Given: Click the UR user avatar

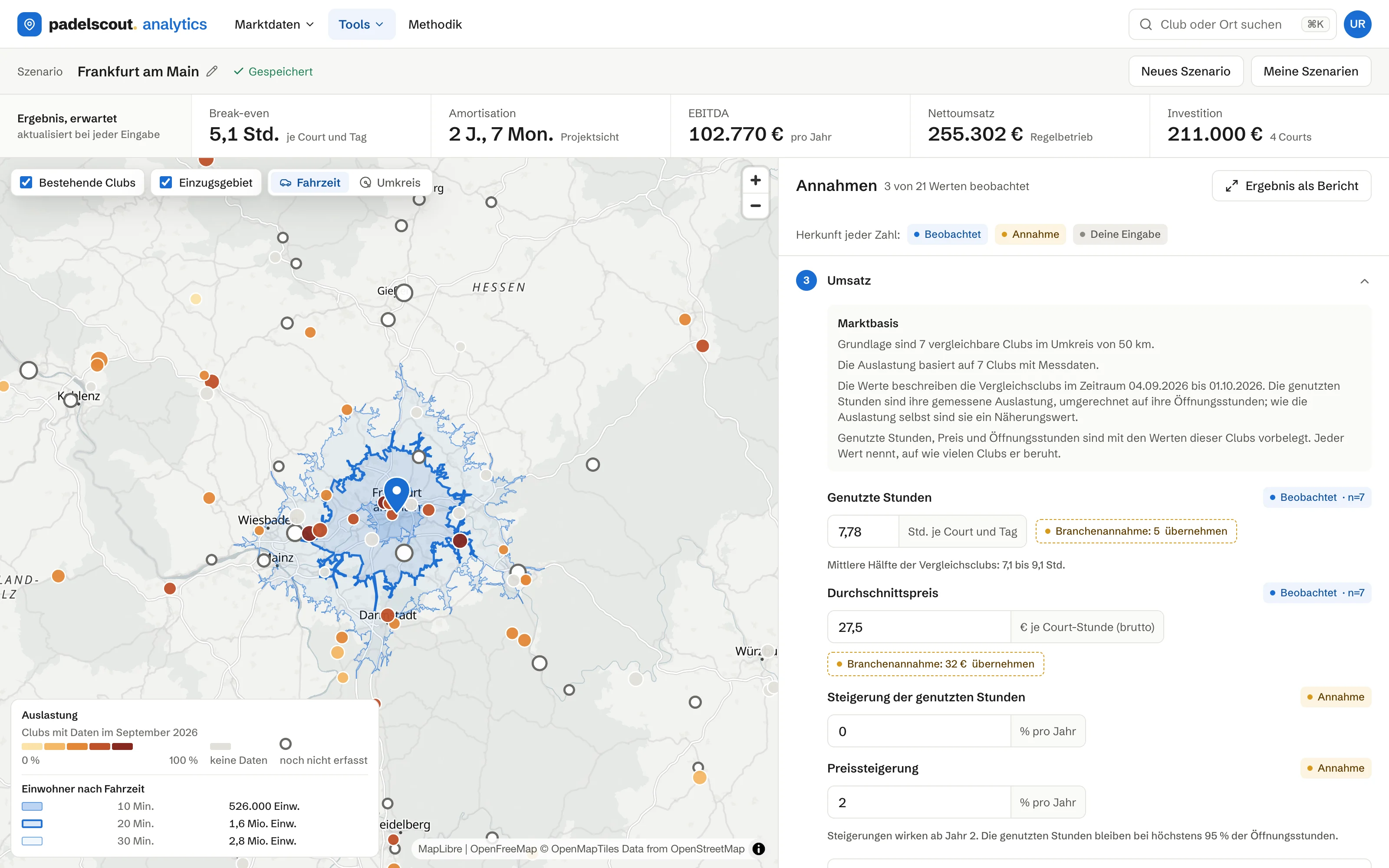Looking at the screenshot, I should tap(1357, 24).
